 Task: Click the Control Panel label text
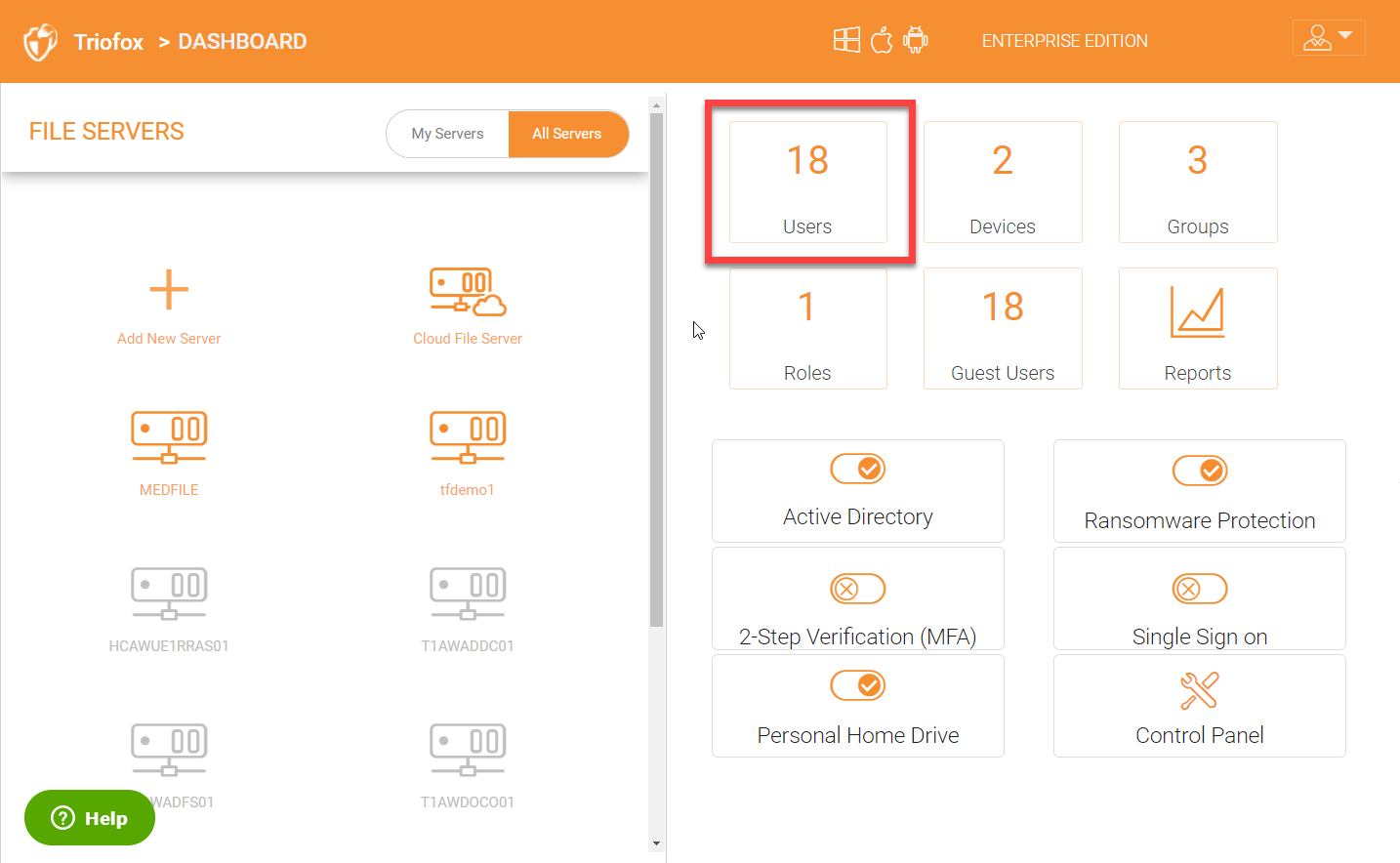pyautogui.click(x=1200, y=735)
